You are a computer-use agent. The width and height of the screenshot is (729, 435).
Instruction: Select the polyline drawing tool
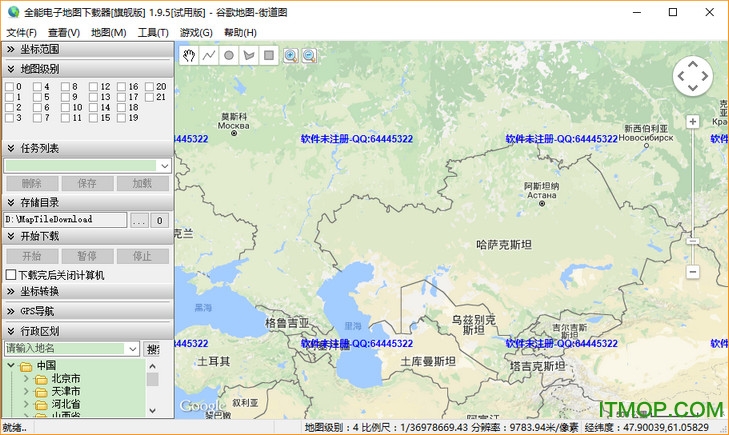tap(209, 56)
